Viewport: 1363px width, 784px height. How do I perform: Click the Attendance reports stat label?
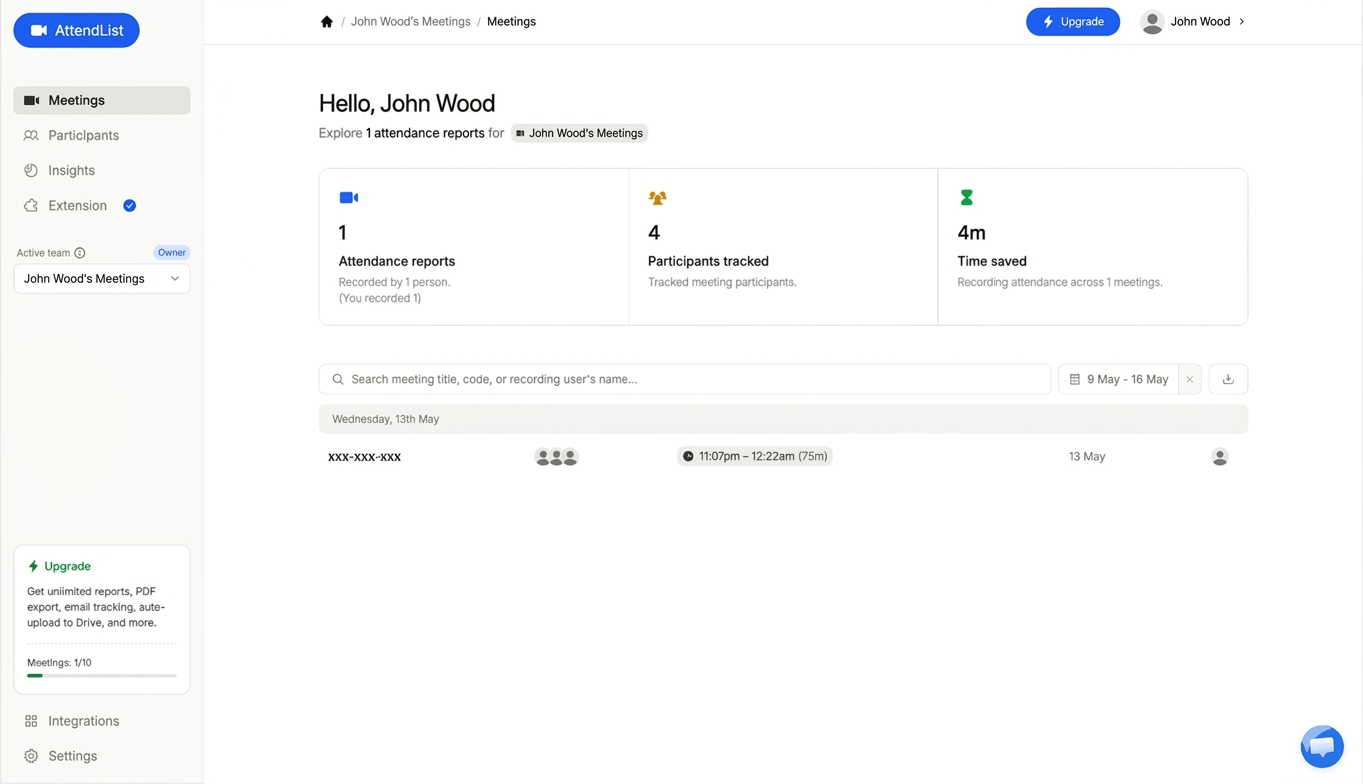397,261
